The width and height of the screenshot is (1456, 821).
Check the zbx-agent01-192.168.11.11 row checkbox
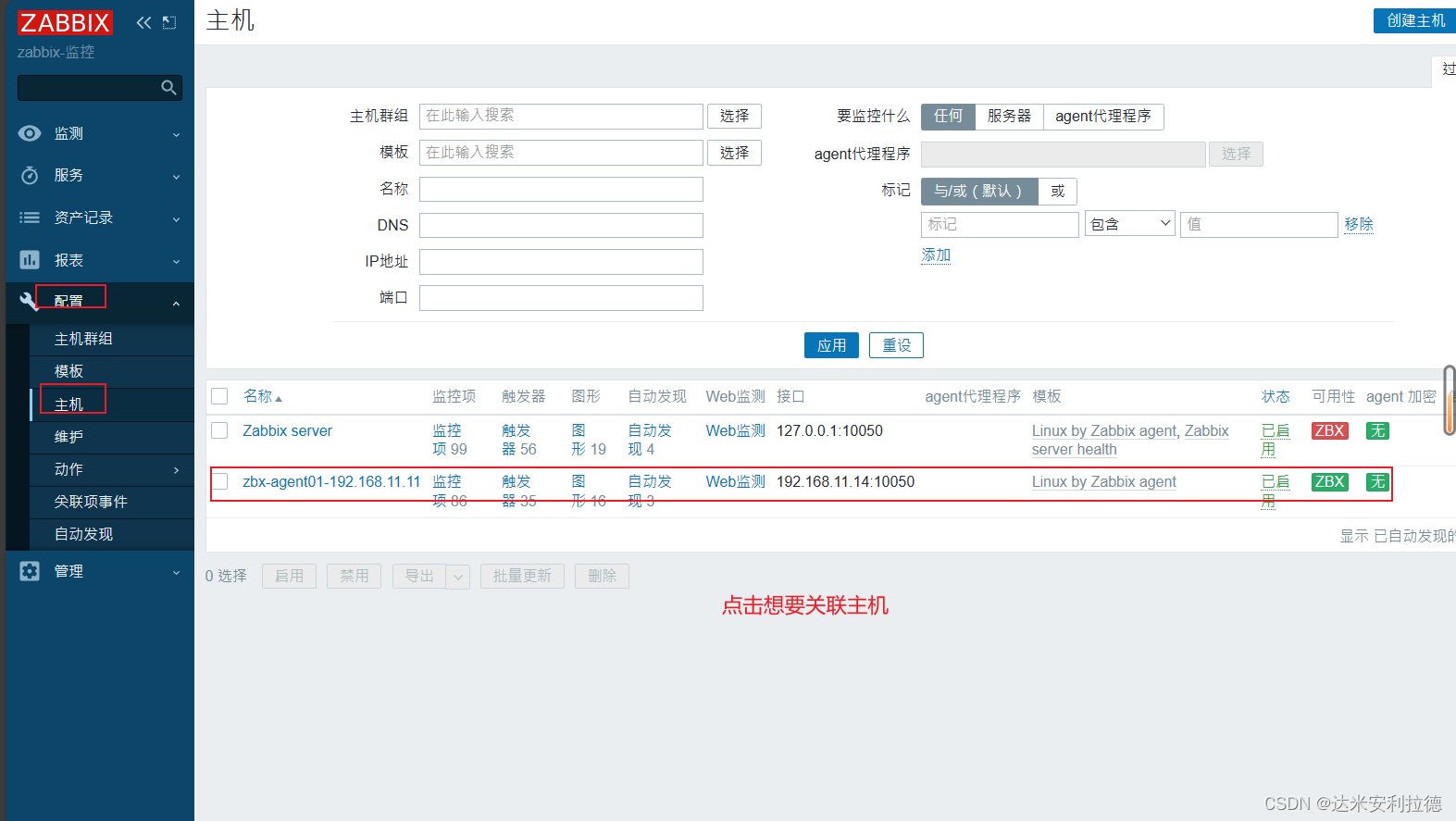219,481
